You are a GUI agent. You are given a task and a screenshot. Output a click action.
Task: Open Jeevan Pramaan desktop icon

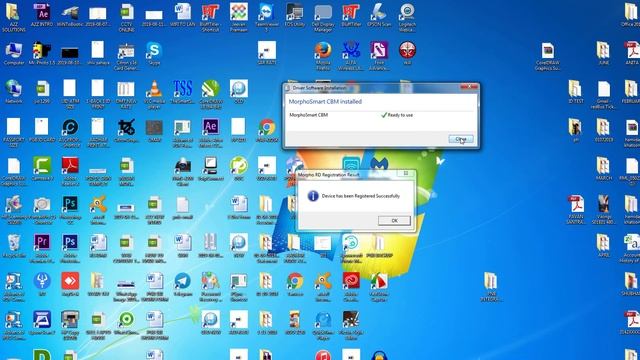pos(238,16)
